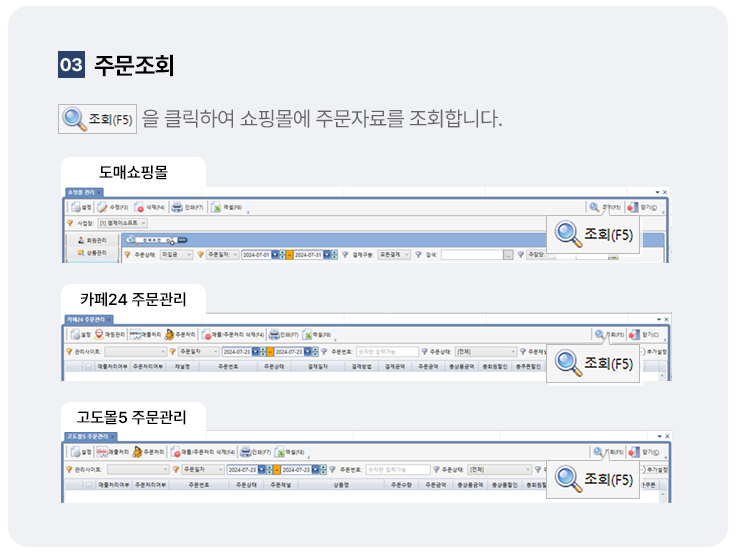Click 주문처리 icon in 카페24 주문관리
Image resolution: width=737 pixels, height=557 pixels.
tap(169, 335)
